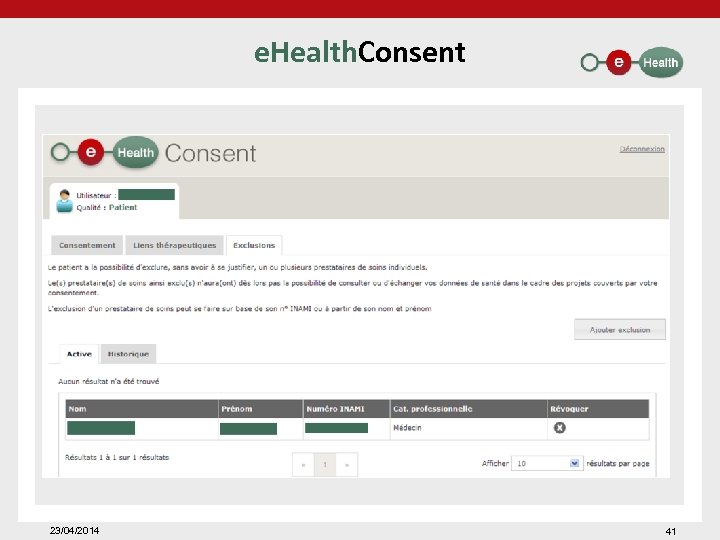Click the 'Aucun résultat n'a été trouvé' message
Screen dimensions: 720x540
(109, 381)
